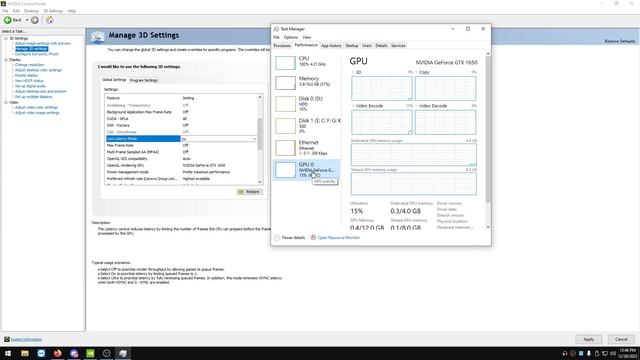
Task: Select View HDCP status
Action: [x=29, y=80]
